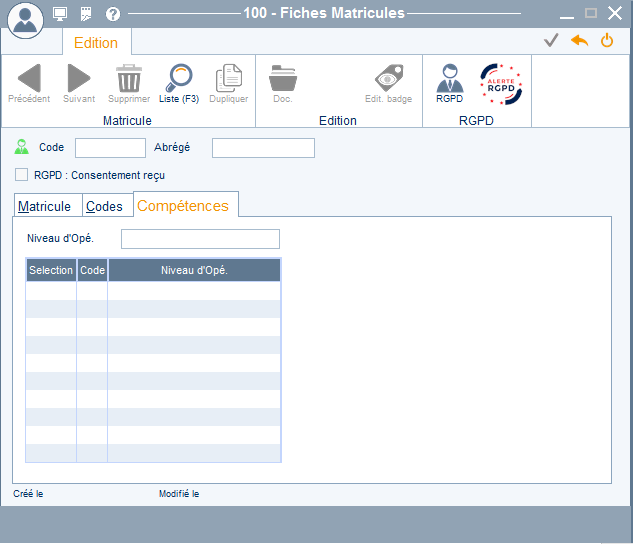Open Liste (F3) search

tap(179, 84)
